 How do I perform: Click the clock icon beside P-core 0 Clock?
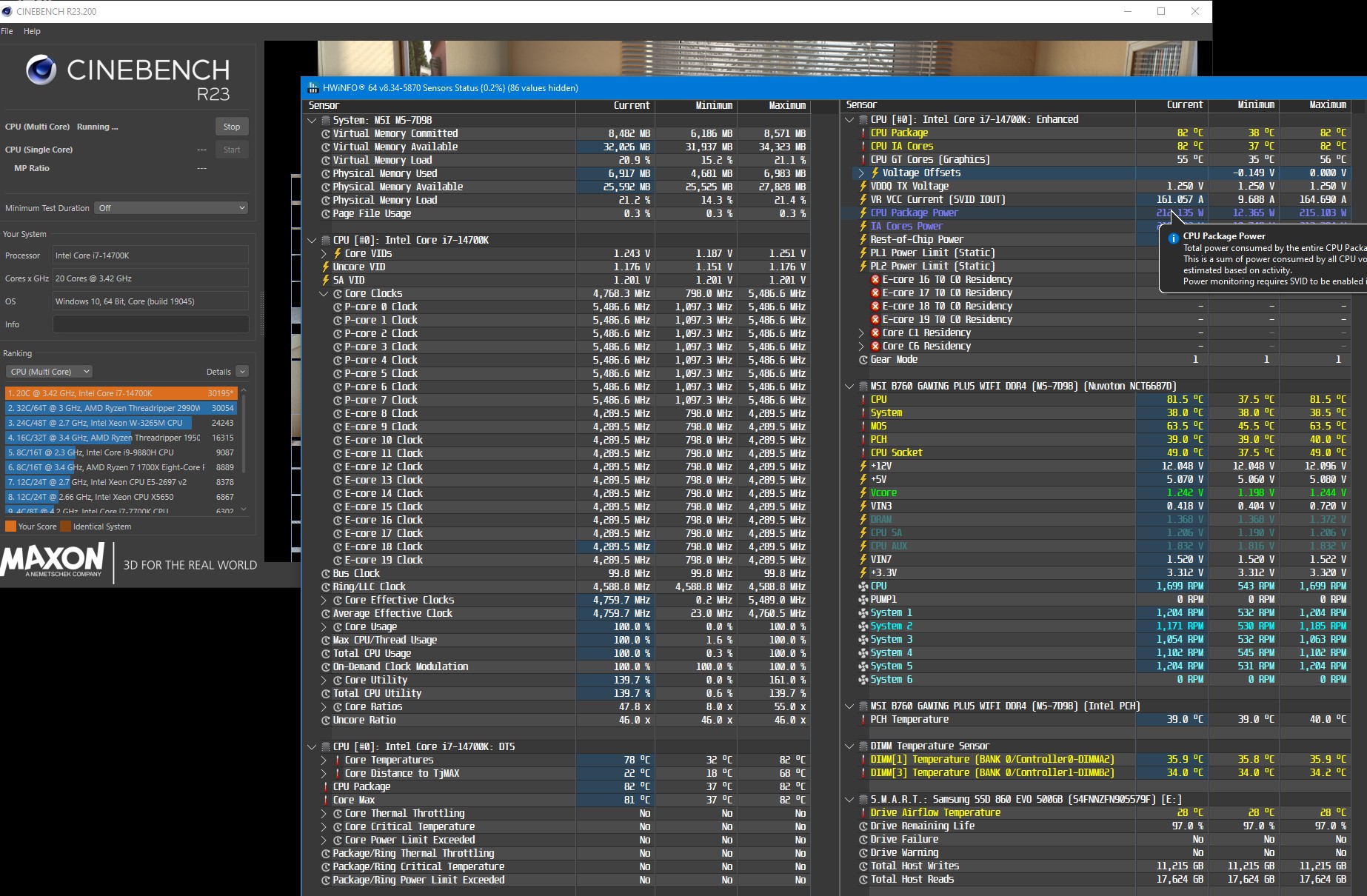(x=338, y=307)
